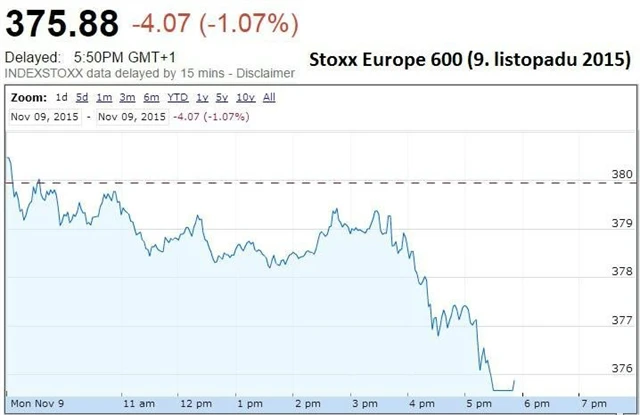This screenshot has width=640, height=415.
Task: Click the 380 price axis label
Action: (622, 174)
